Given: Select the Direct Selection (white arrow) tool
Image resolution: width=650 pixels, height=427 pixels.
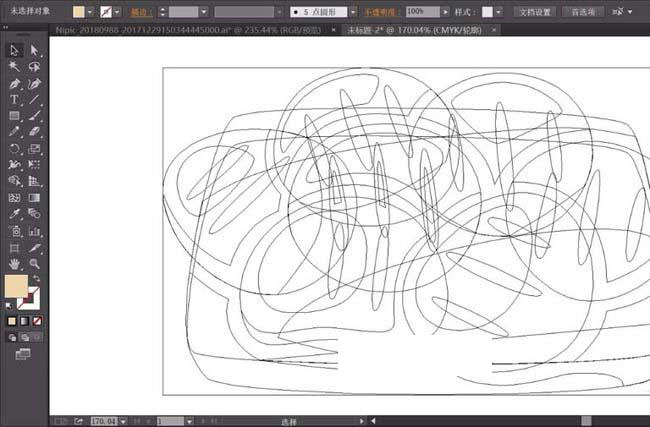Looking at the screenshot, I should pyautogui.click(x=34, y=51).
